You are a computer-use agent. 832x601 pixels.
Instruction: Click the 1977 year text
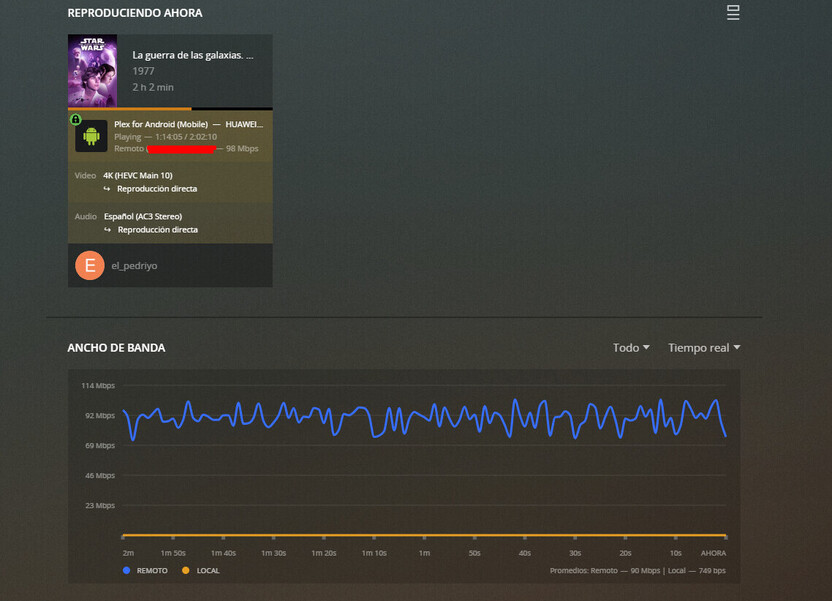click(x=143, y=71)
